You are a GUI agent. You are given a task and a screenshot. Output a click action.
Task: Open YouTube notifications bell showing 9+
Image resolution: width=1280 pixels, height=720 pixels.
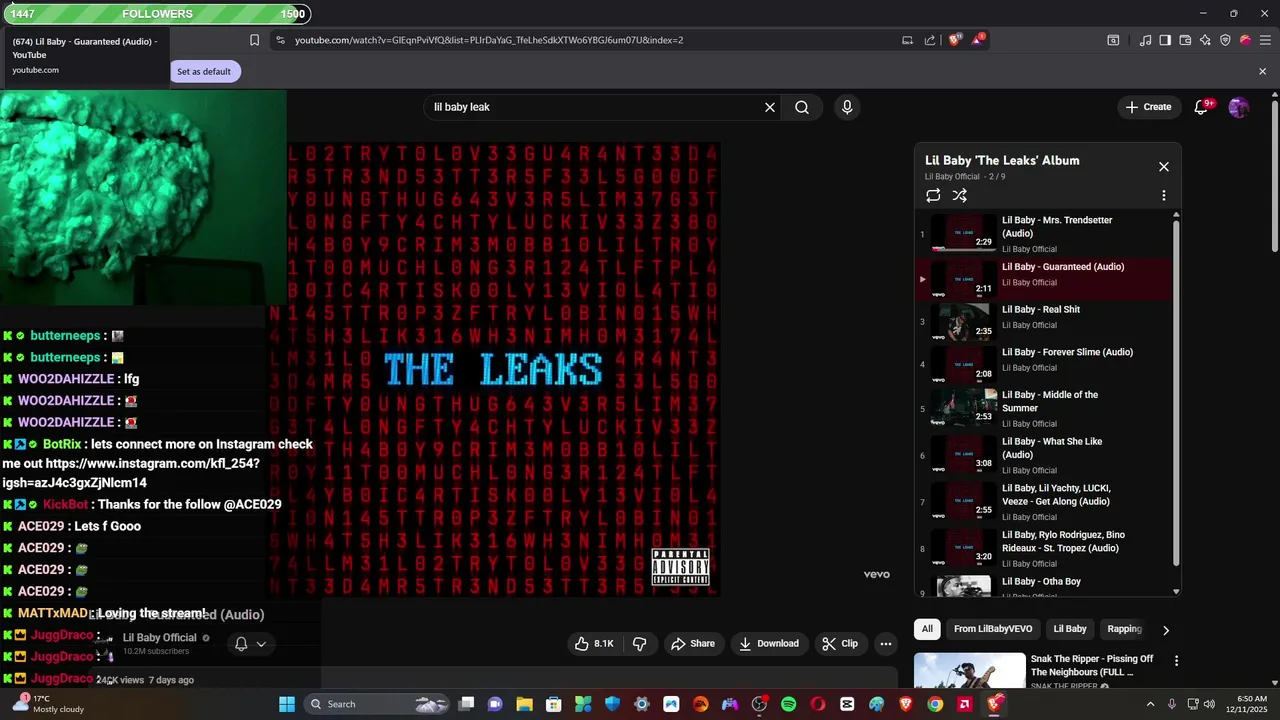[1203, 107]
